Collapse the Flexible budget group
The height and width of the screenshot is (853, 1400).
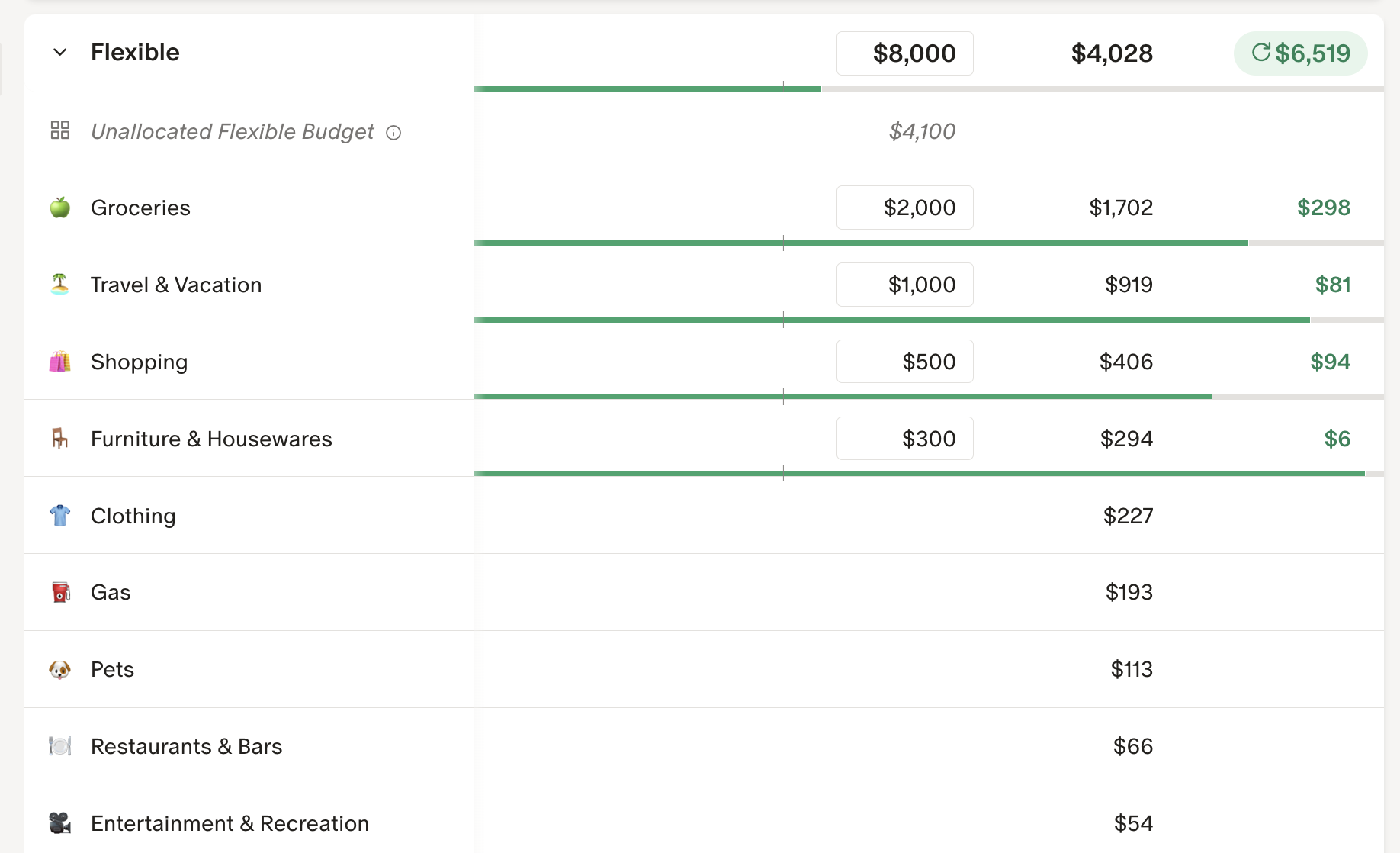(59, 53)
